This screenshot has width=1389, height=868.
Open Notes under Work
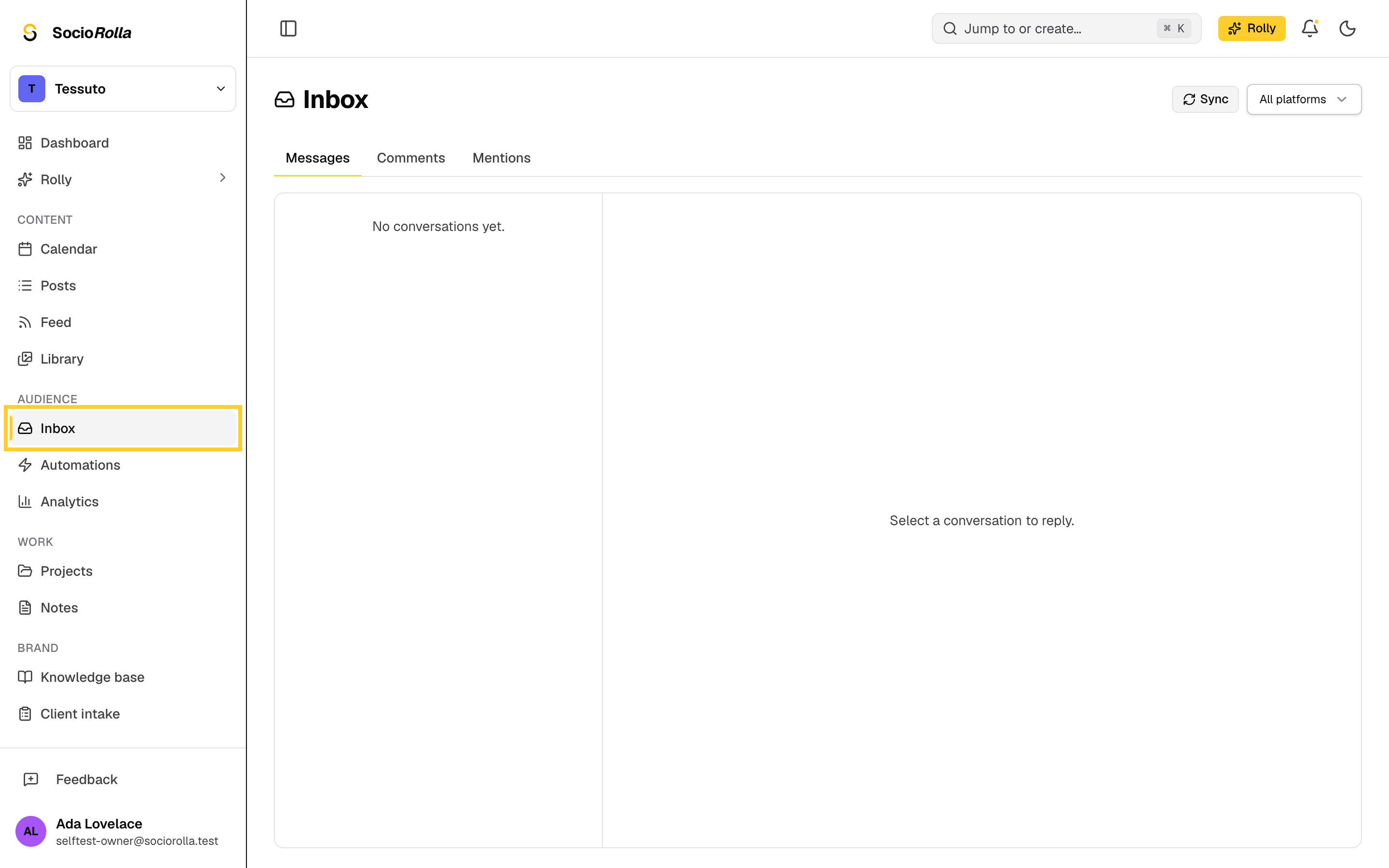coord(123,608)
